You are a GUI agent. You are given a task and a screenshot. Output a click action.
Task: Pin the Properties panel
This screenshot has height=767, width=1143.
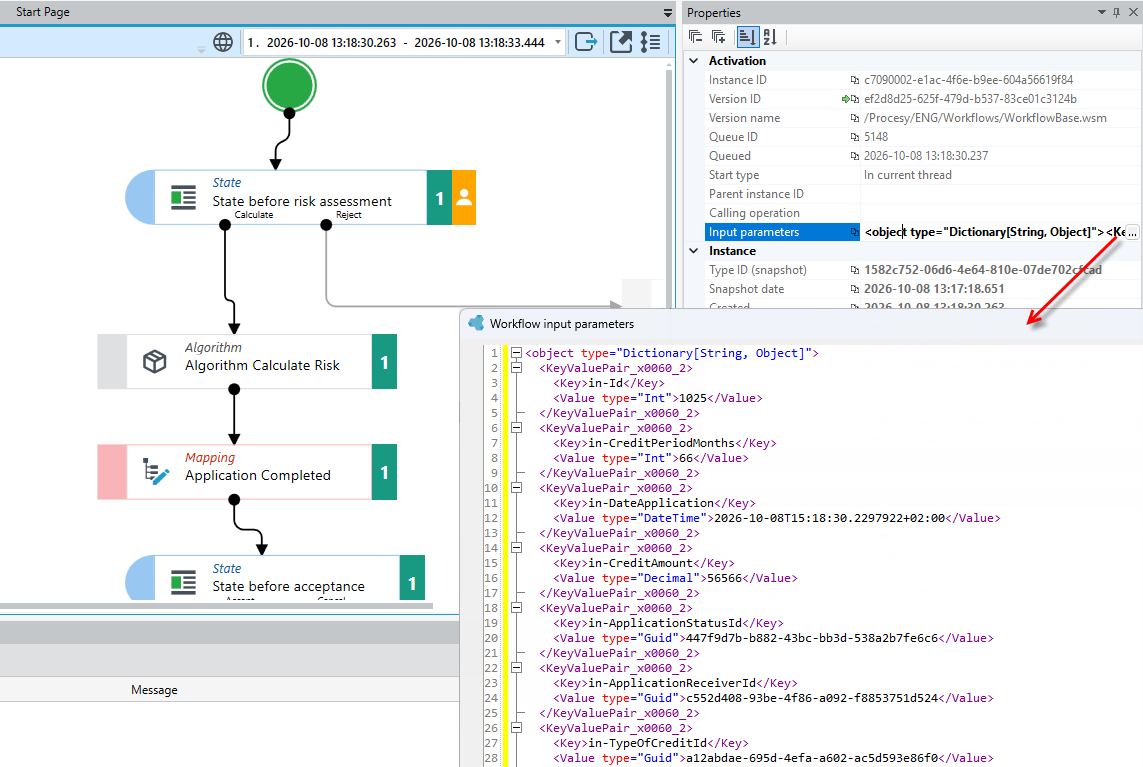click(x=1117, y=12)
